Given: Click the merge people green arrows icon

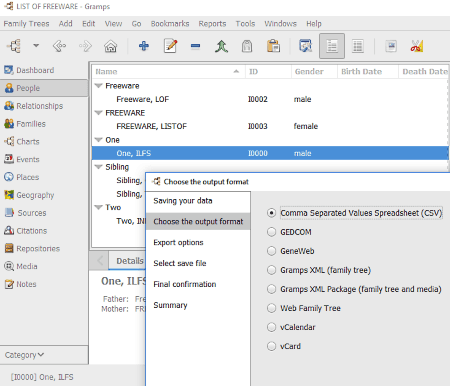Looking at the screenshot, I should [221, 46].
